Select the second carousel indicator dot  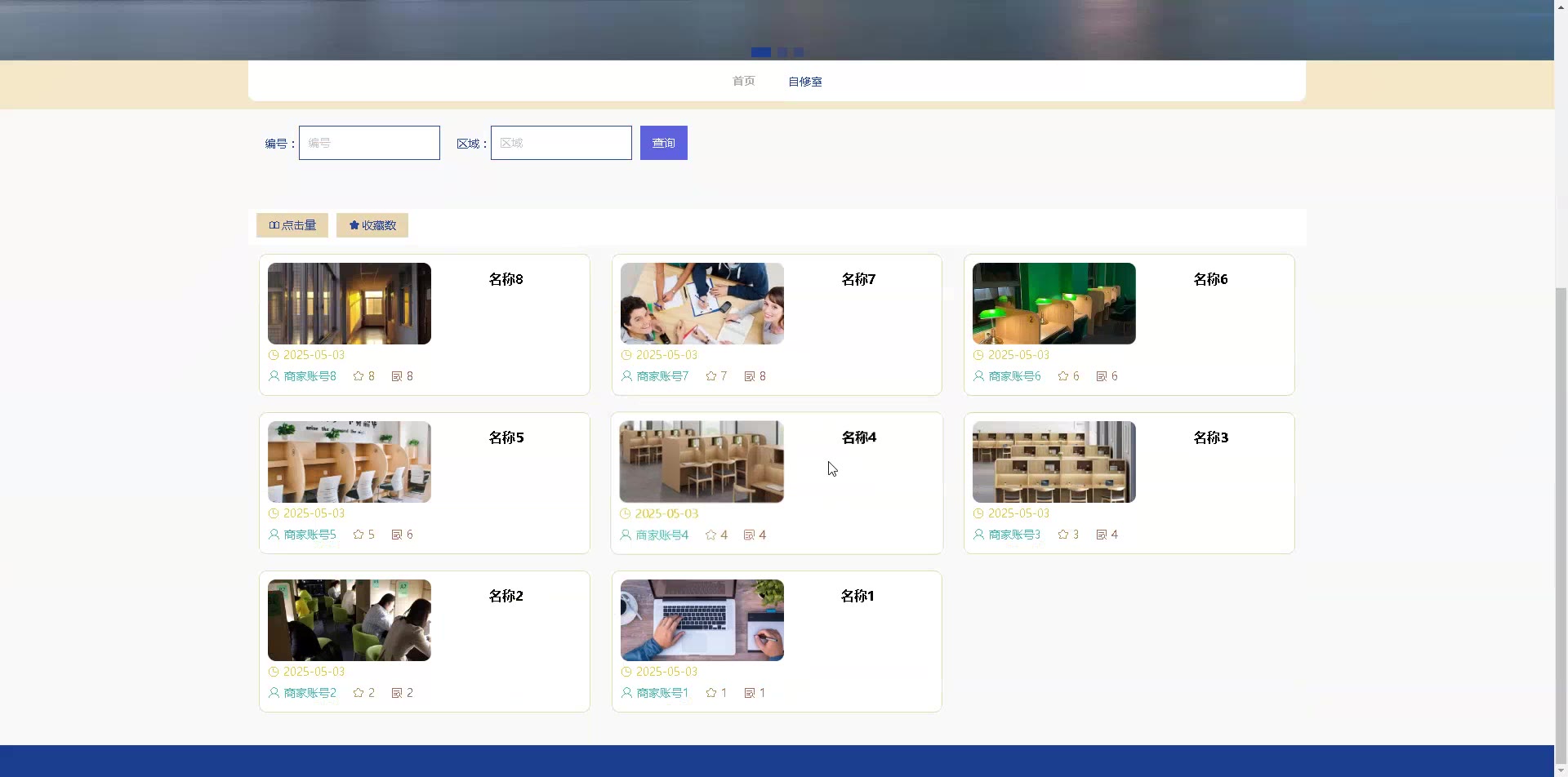click(x=782, y=52)
